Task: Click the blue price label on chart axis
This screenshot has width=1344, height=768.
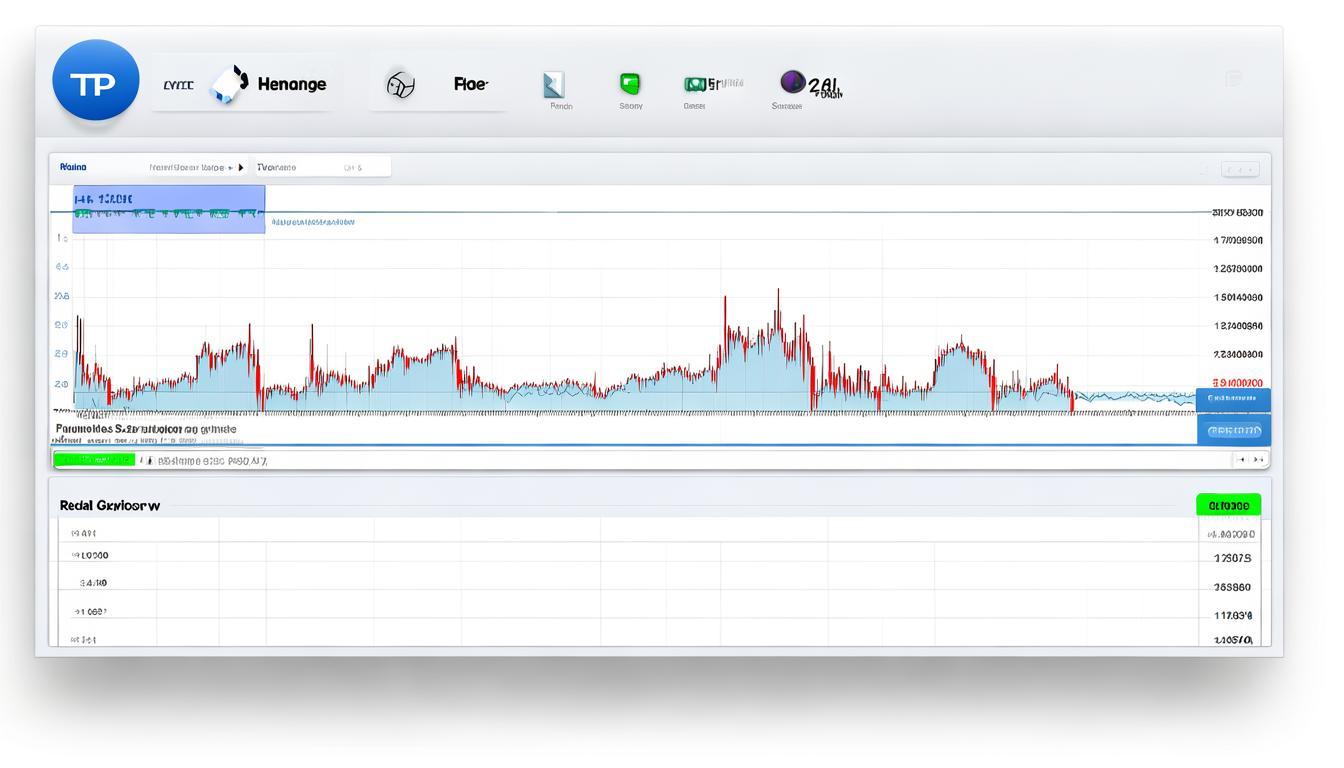Action: click(1233, 398)
